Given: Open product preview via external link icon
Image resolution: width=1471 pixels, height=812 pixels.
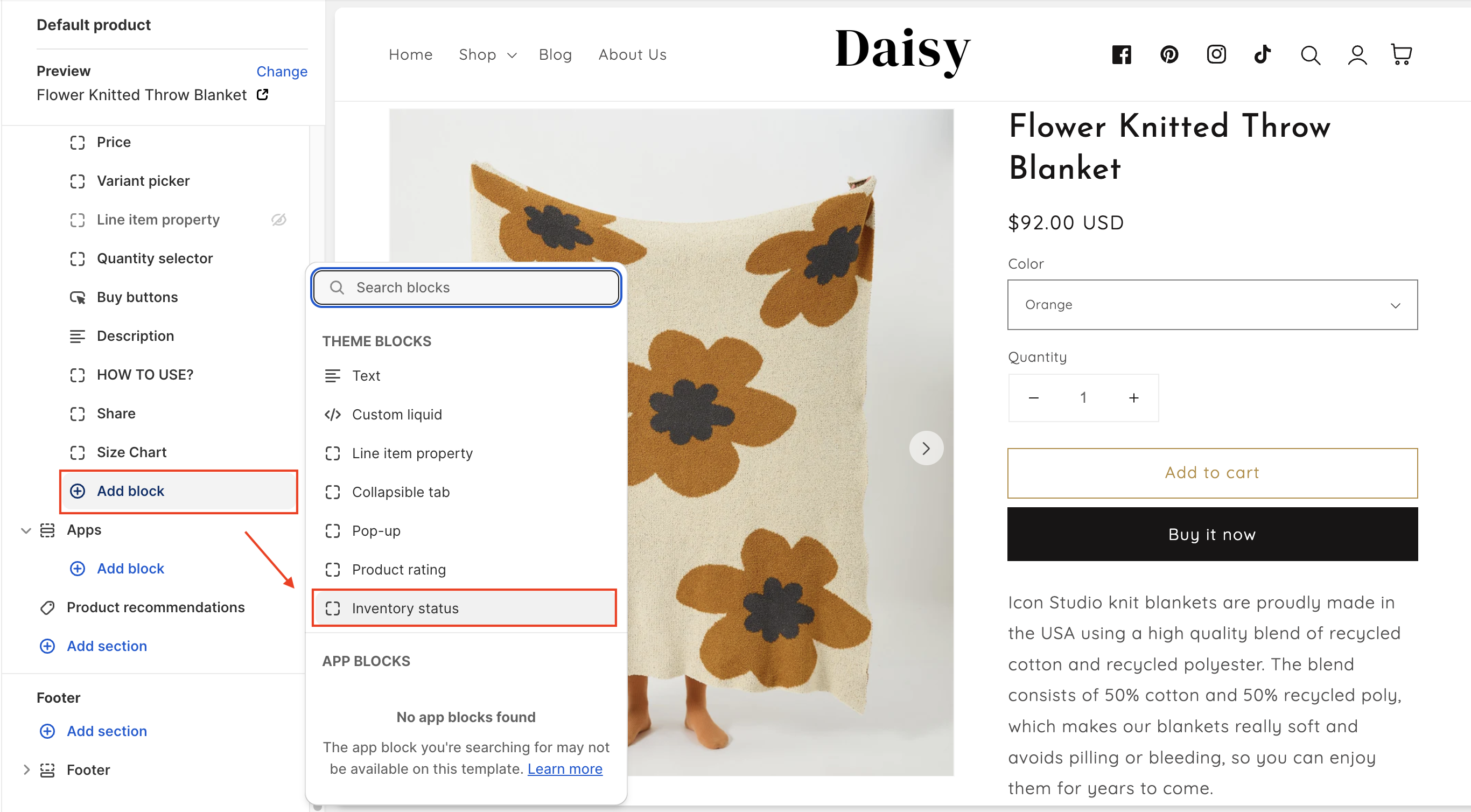Looking at the screenshot, I should pyautogui.click(x=263, y=95).
